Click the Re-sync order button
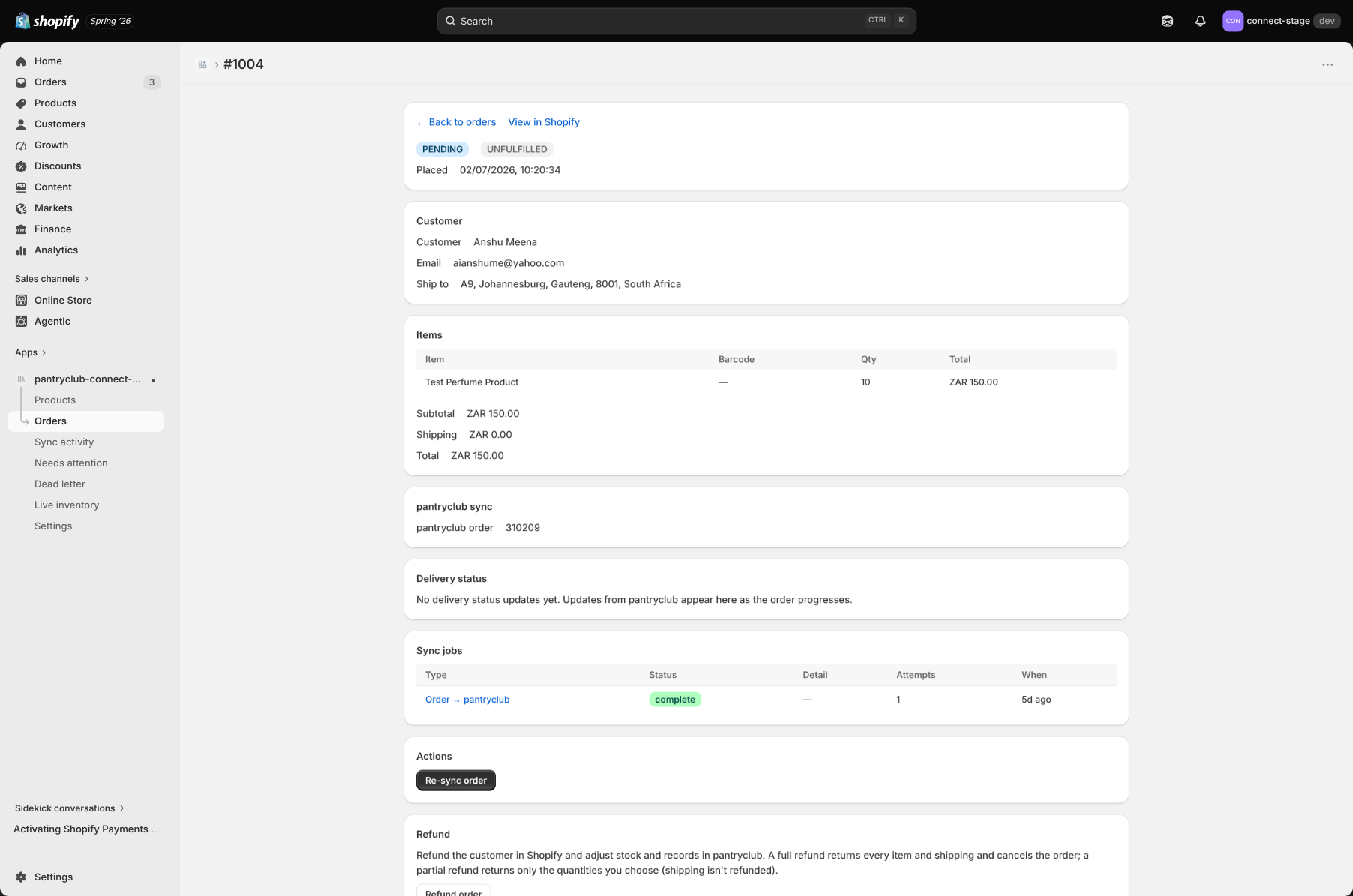 (x=456, y=781)
